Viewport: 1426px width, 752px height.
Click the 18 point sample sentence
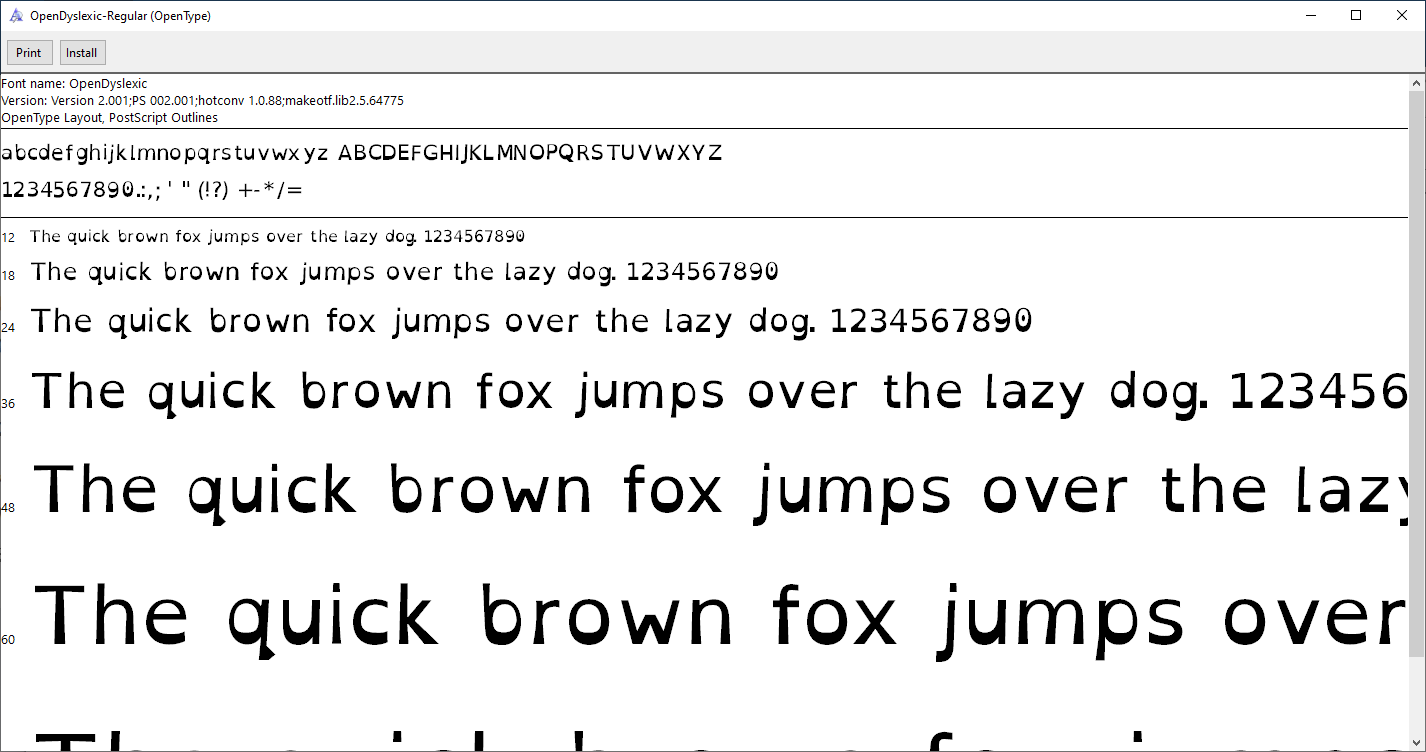[404, 272]
